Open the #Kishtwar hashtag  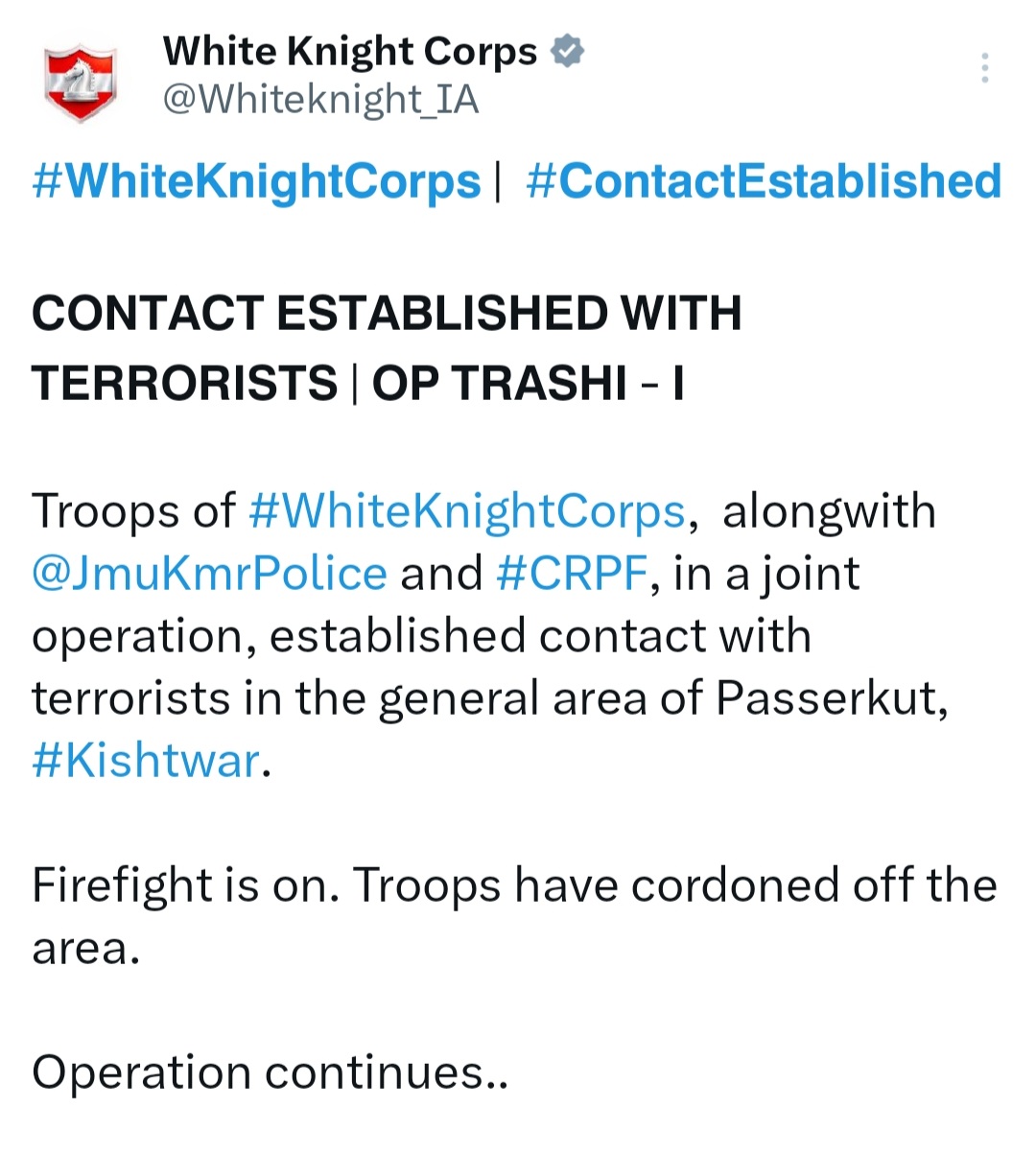(x=146, y=761)
